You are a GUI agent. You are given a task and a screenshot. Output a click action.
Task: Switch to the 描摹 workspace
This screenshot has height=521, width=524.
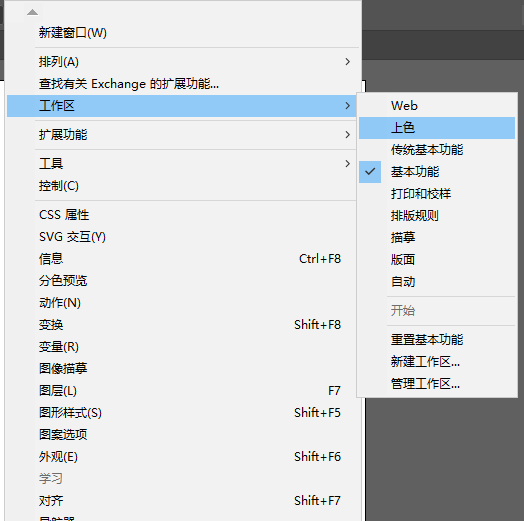437,238
